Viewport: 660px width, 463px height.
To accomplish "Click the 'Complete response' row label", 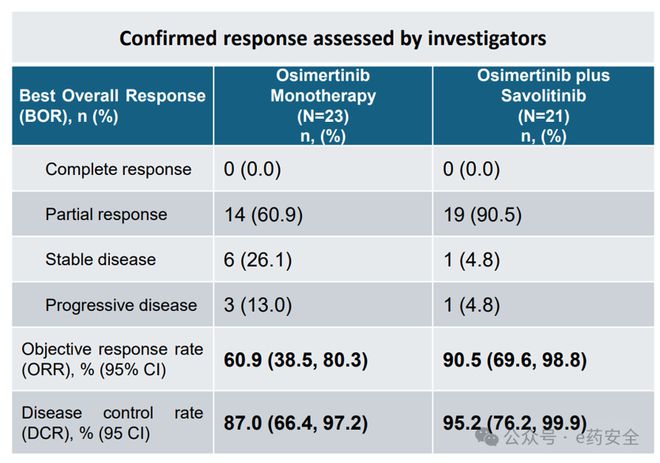I will click(x=118, y=169).
